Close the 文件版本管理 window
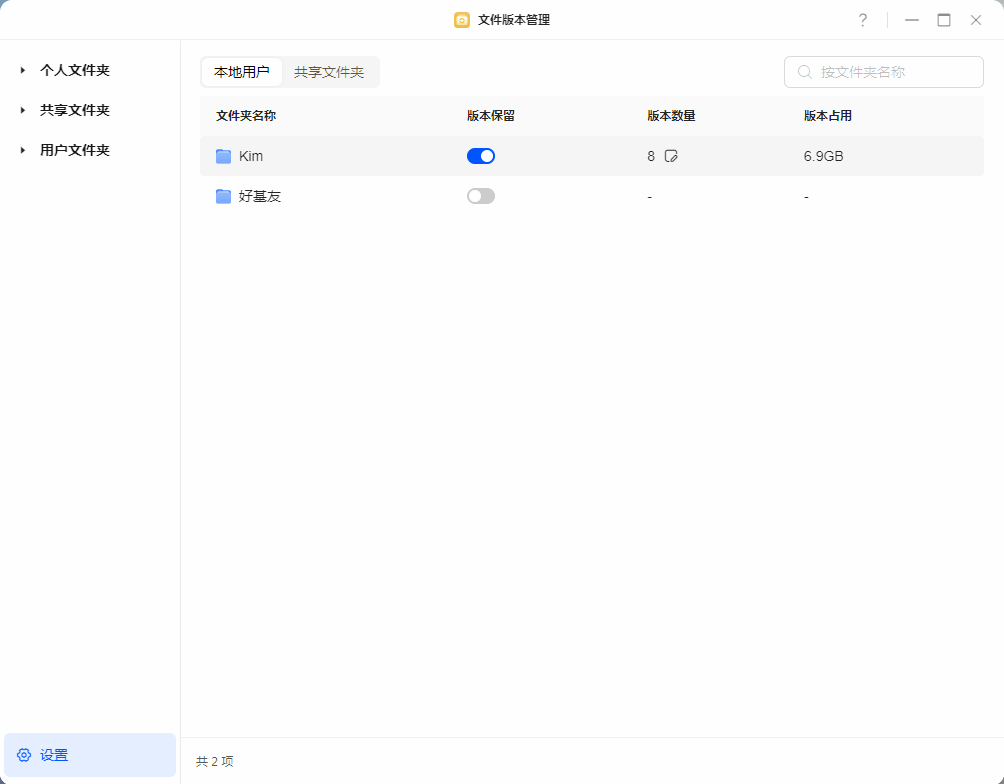The width and height of the screenshot is (1004, 784). pos(976,20)
